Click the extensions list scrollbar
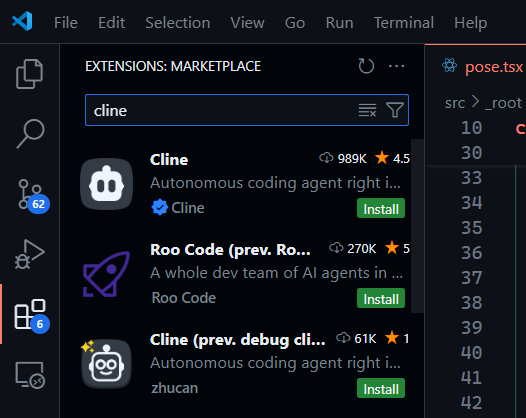The image size is (526, 418). click(x=417, y=226)
